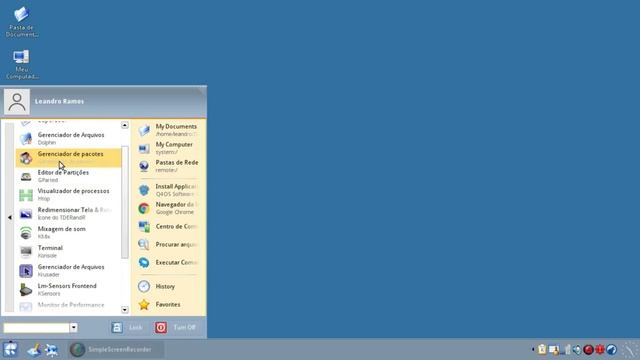The width and height of the screenshot is (640, 360).
Task: Click My Documents folder icon
Action: click(x=144, y=130)
